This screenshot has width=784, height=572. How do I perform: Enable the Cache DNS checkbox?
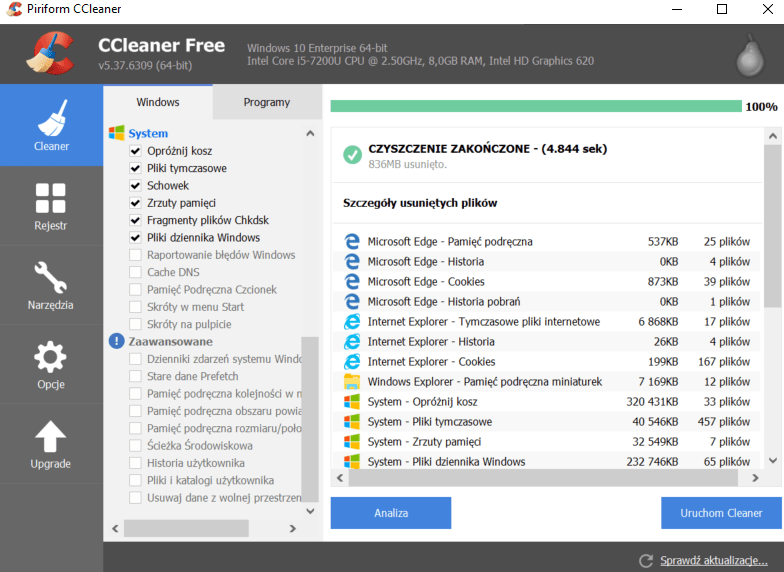tap(135, 272)
